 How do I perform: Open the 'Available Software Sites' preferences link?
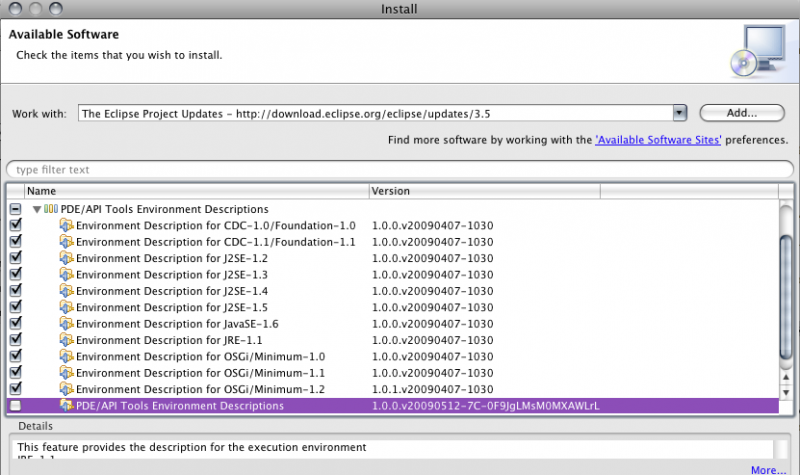point(658,140)
